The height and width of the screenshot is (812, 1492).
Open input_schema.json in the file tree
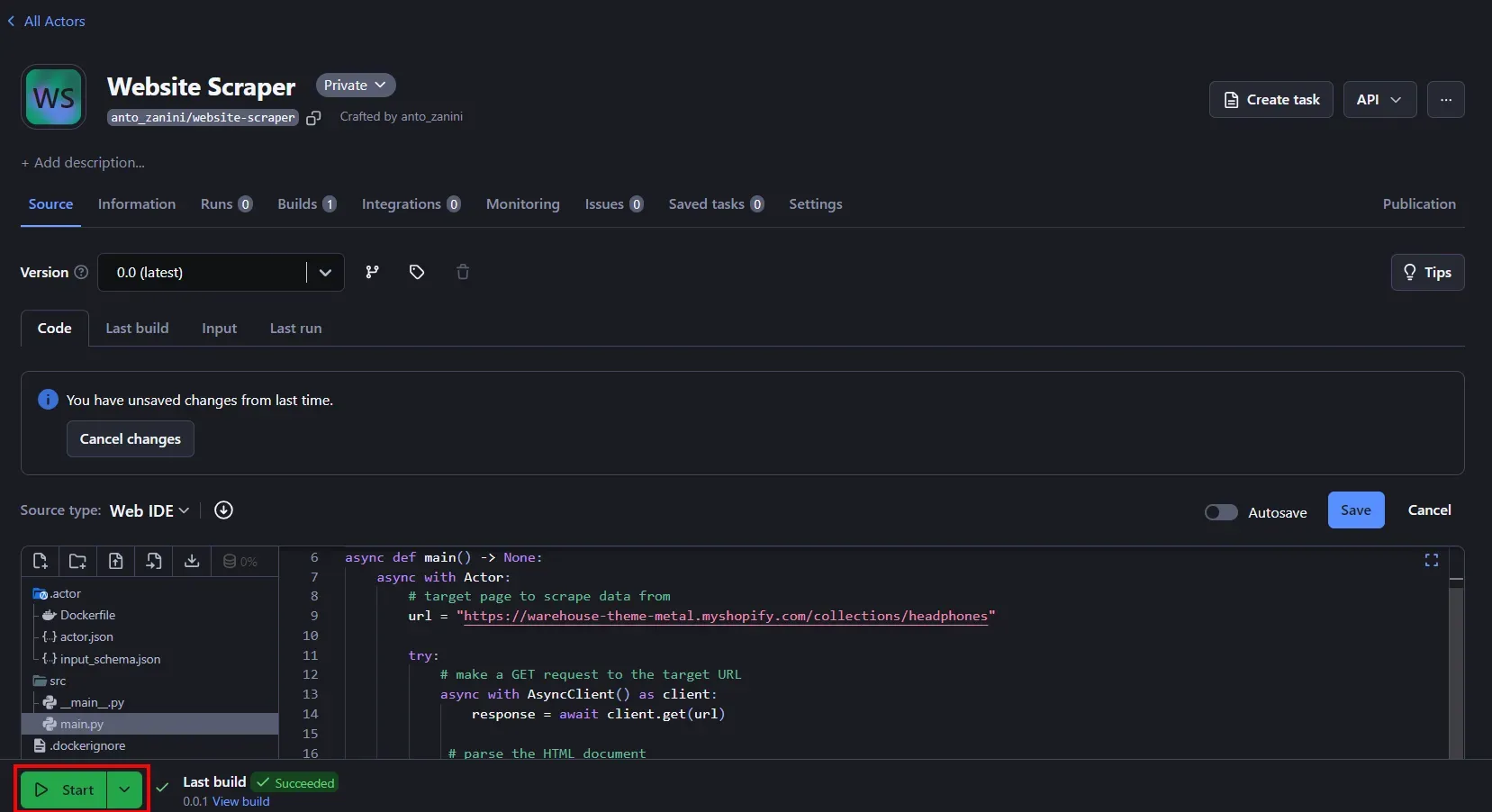point(102,659)
